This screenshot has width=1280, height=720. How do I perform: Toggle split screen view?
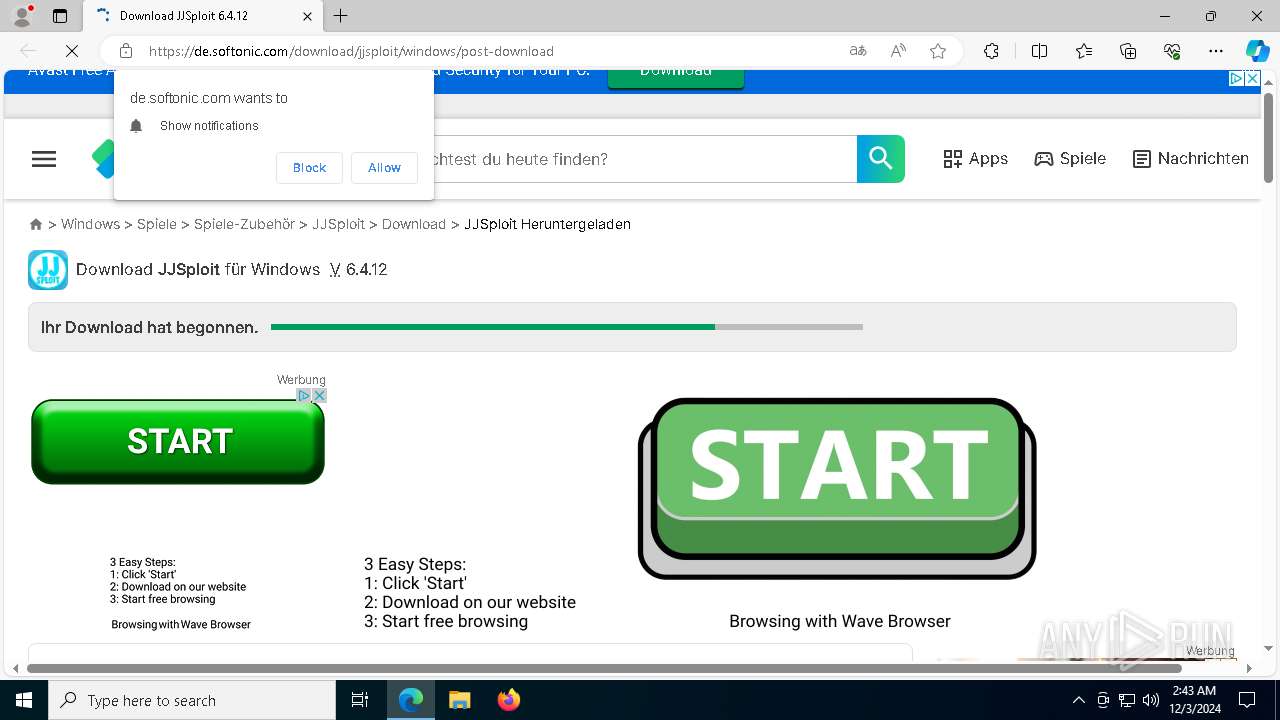(x=1039, y=51)
